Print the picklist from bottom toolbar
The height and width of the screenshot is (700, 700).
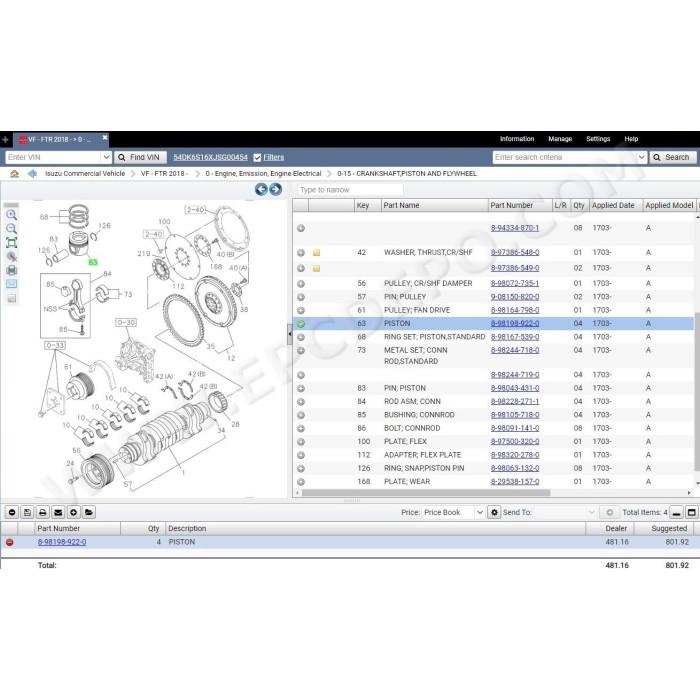coord(42,512)
